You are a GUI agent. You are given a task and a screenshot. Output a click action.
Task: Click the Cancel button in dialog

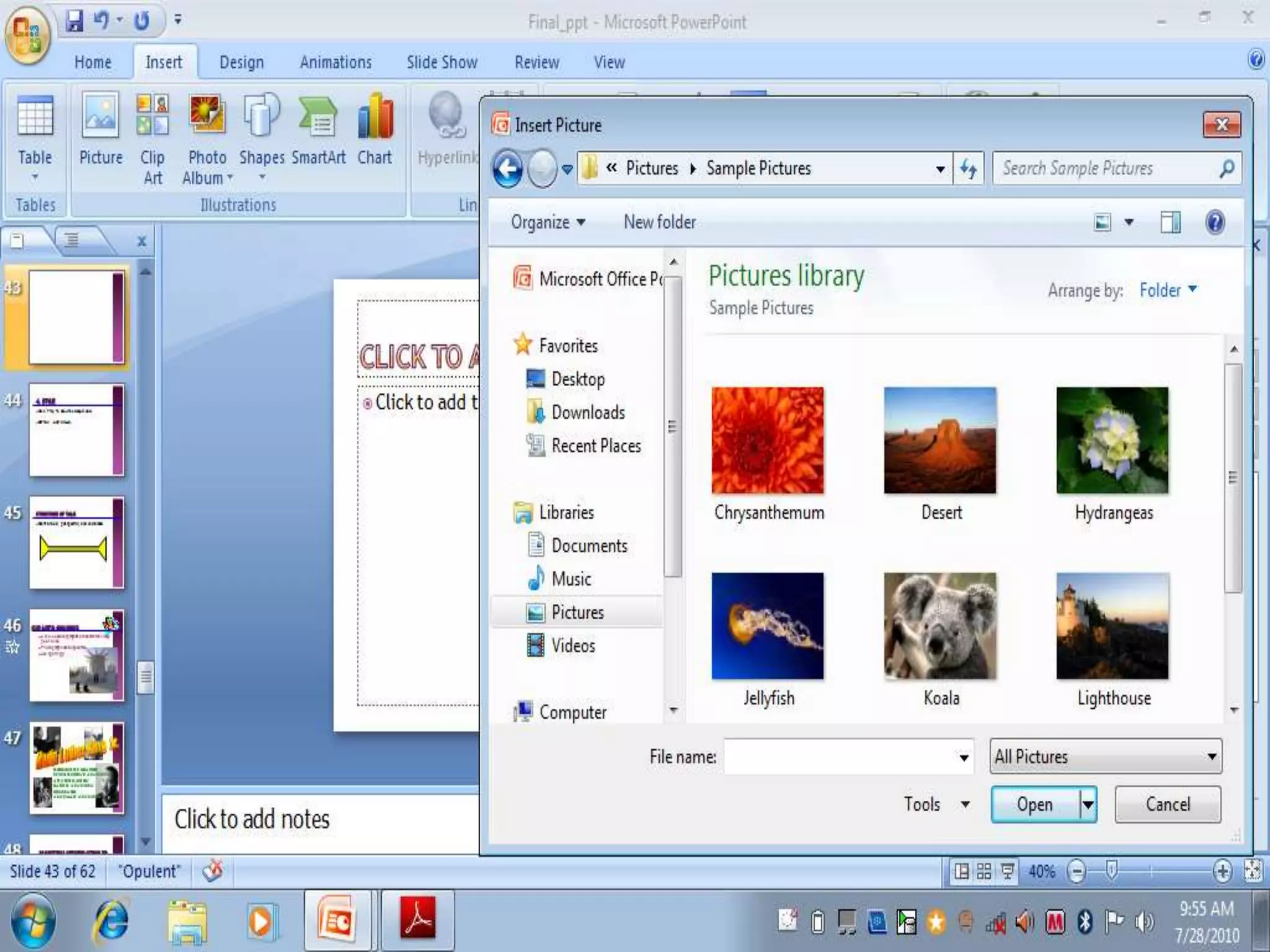[x=1167, y=804]
